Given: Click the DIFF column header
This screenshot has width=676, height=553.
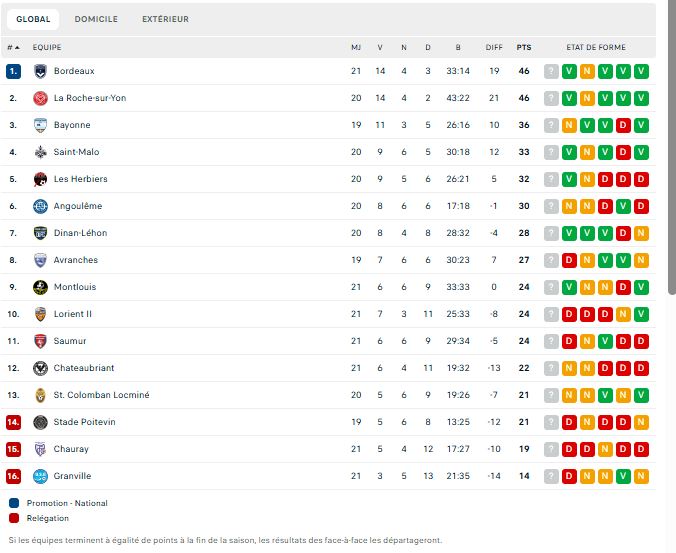Looking at the screenshot, I should (x=494, y=47).
